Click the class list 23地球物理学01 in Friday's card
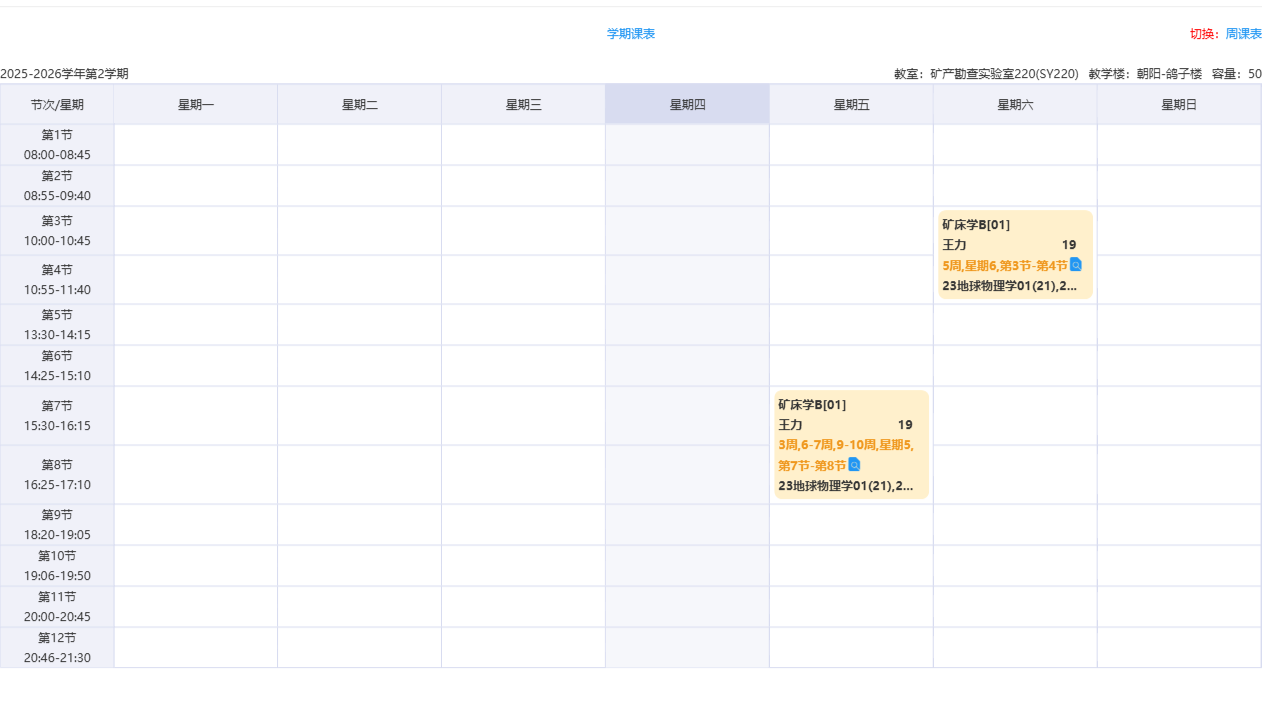The height and width of the screenshot is (702, 1262). 845,486
